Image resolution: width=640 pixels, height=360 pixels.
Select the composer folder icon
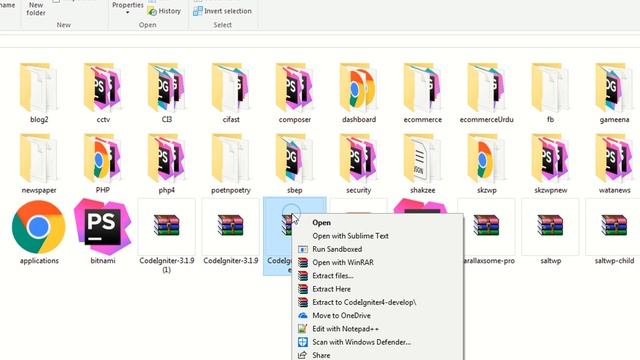[x=295, y=87]
